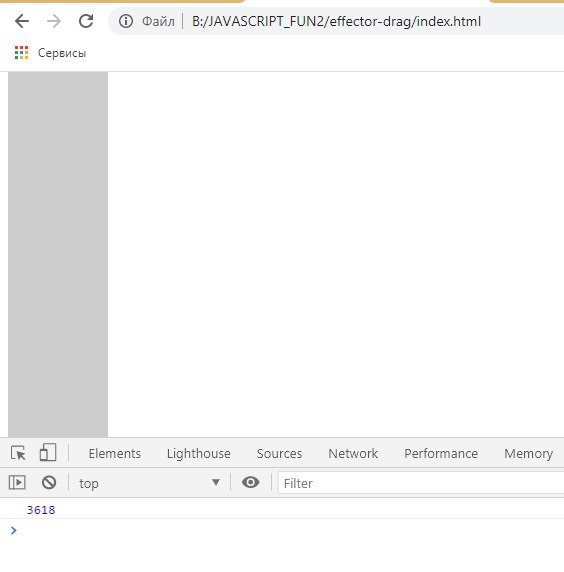Screen dimensions: 564x572
Task: Select the 3618 console output value
Action: pos(41,510)
